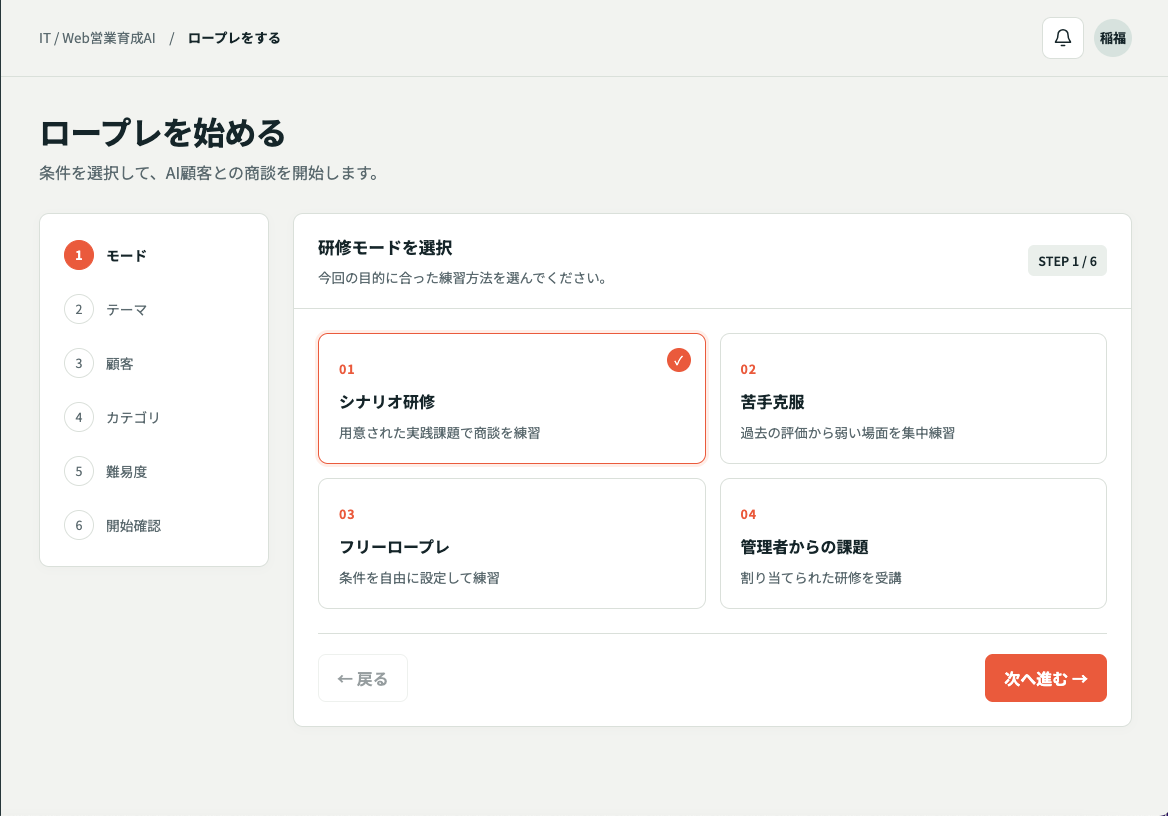Click the 研修モードを選択 title
Viewport: 1168px width, 816px height.
385,247
